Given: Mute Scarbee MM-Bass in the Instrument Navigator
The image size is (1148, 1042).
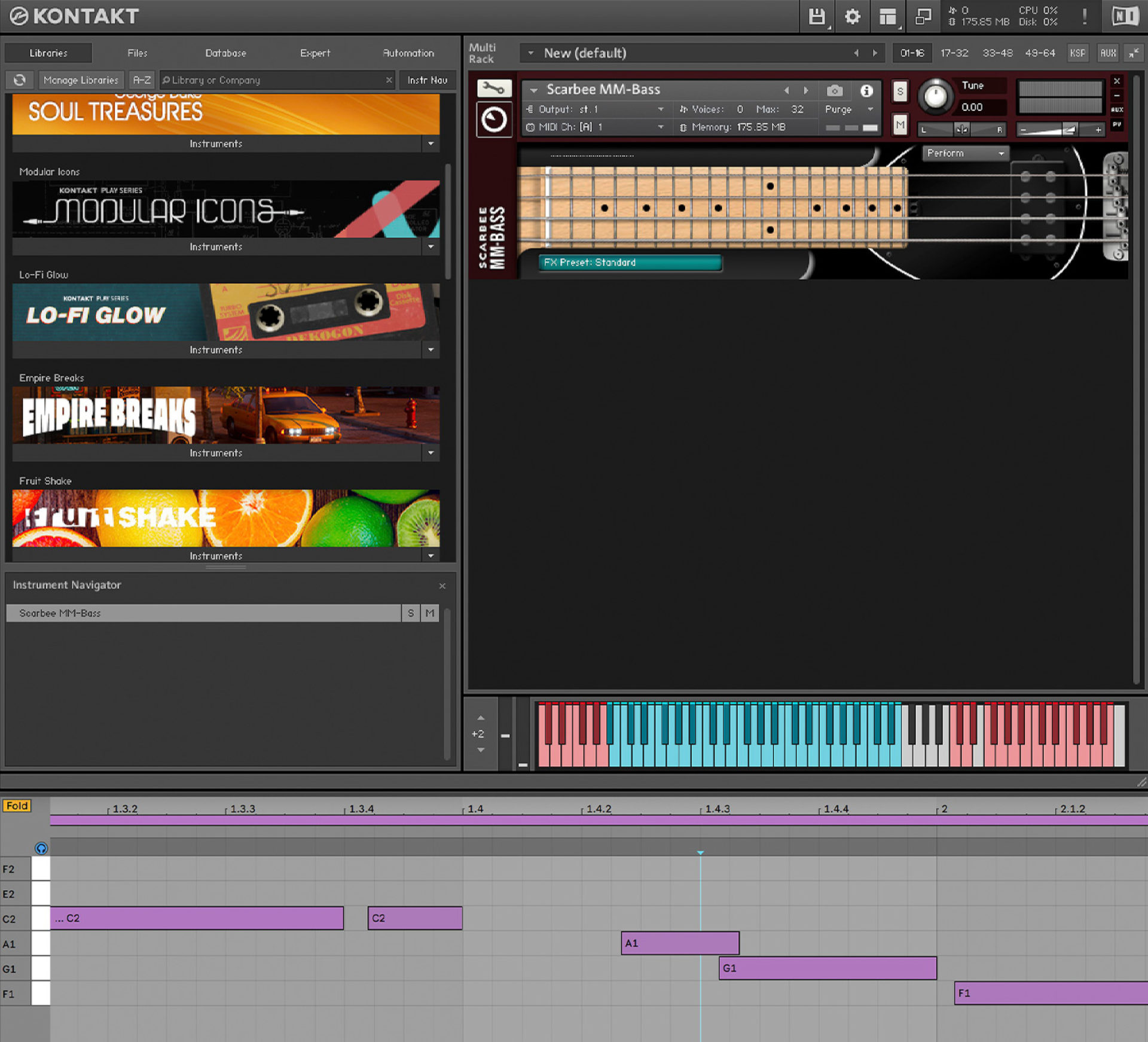Looking at the screenshot, I should click(x=429, y=613).
